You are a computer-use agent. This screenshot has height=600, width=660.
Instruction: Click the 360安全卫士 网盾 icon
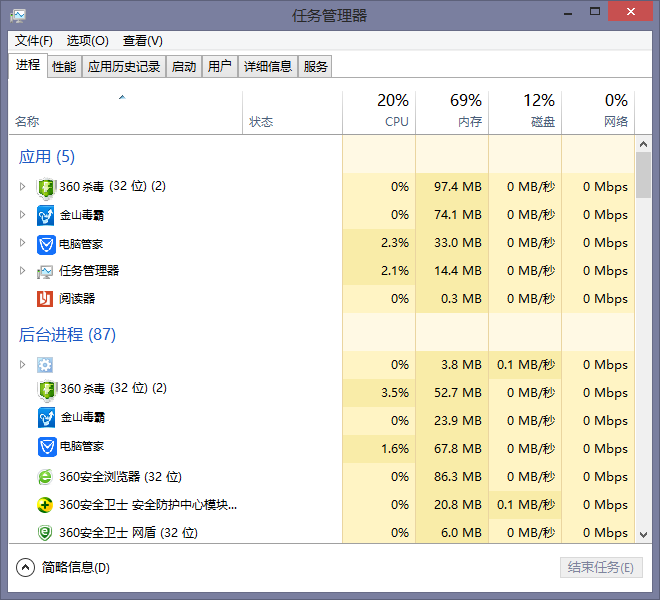(45, 533)
